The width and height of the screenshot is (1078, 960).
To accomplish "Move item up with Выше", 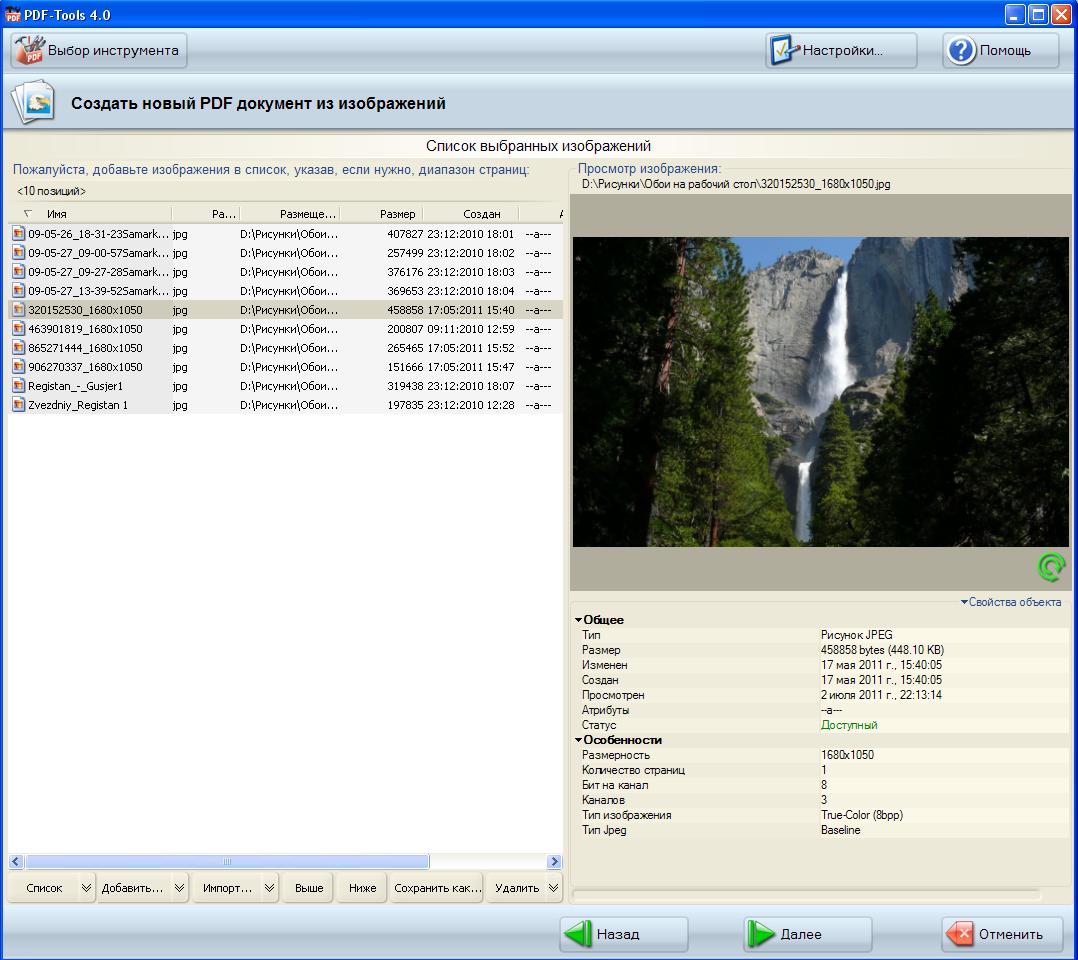I will click(x=309, y=888).
